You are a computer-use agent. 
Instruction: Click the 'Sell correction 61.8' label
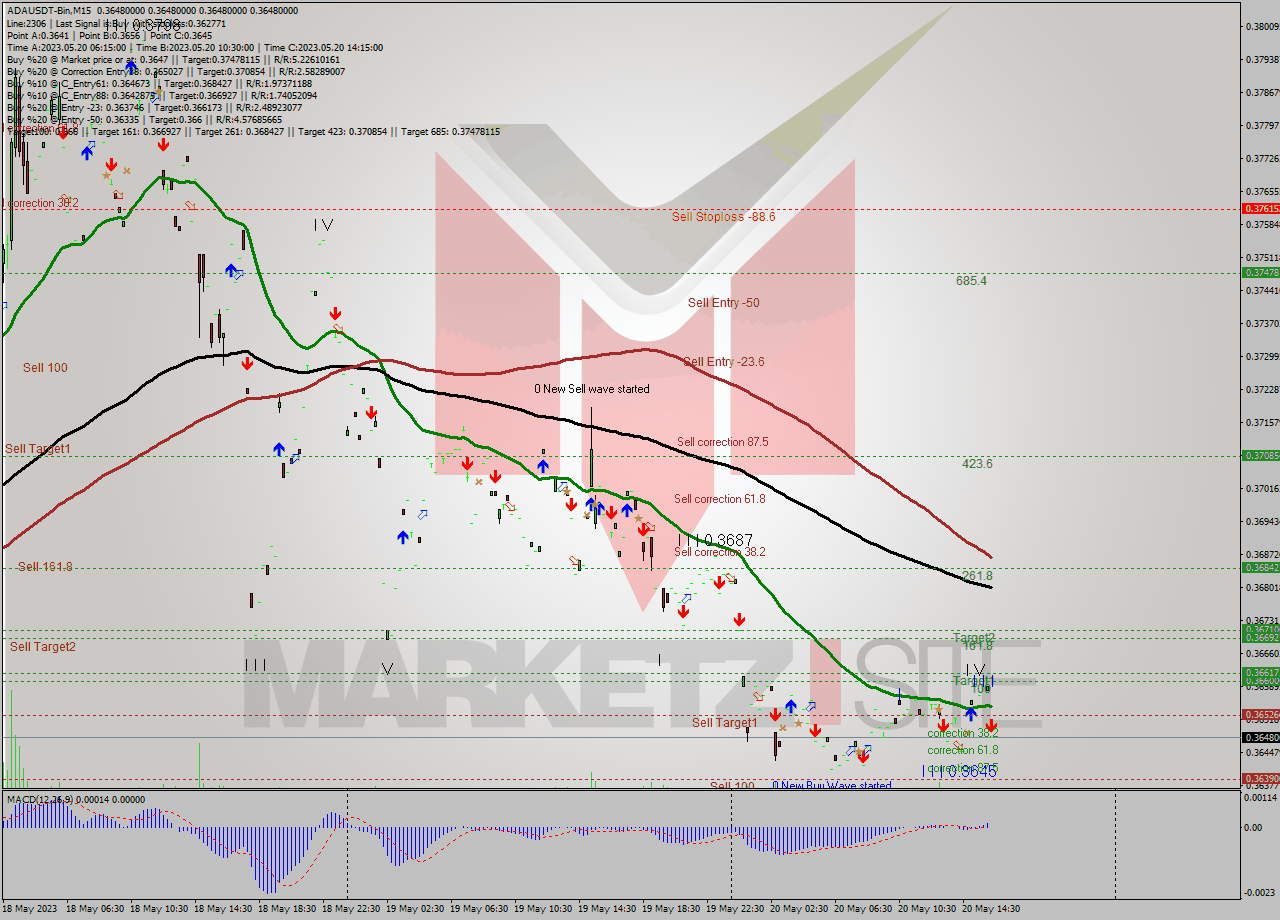(x=719, y=498)
